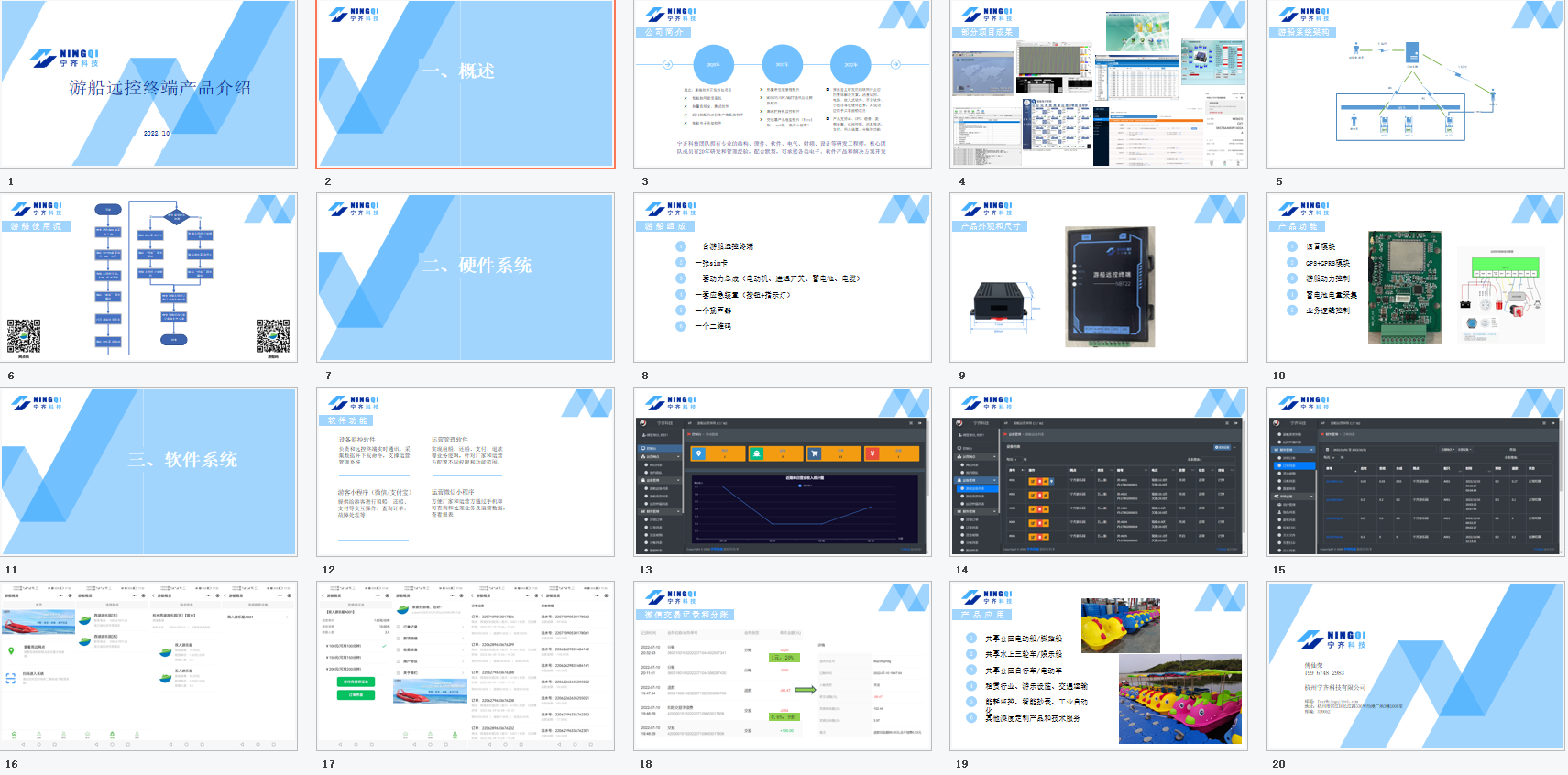Open slide 3 '公司简介' timeline thumbnail
Image resolution: width=1568 pixels, height=775 pixels.
tap(783, 84)
